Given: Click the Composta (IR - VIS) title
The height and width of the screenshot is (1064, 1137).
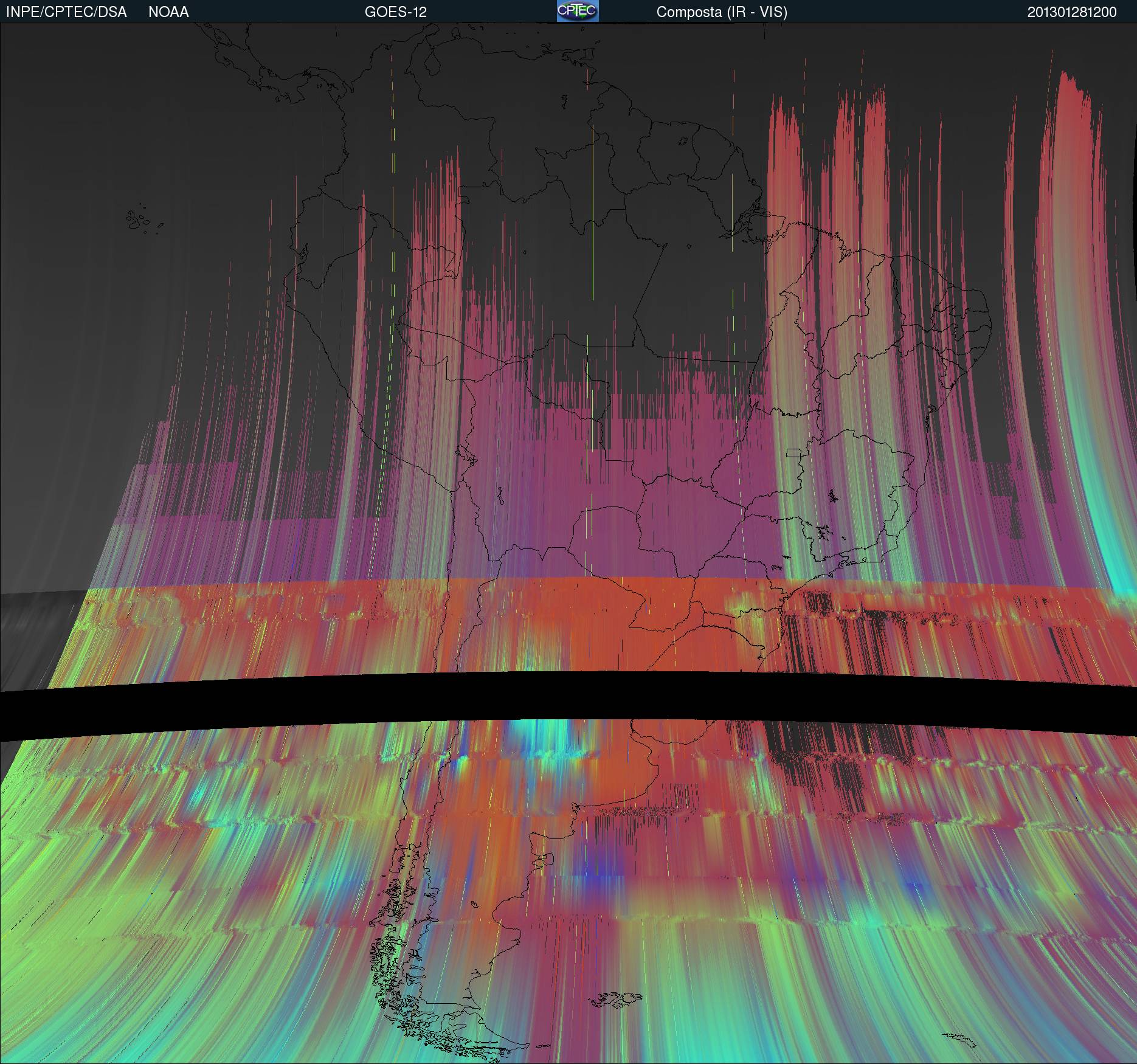Looking at the screenshot, I should pyautogui.click(x=722, y=12).
